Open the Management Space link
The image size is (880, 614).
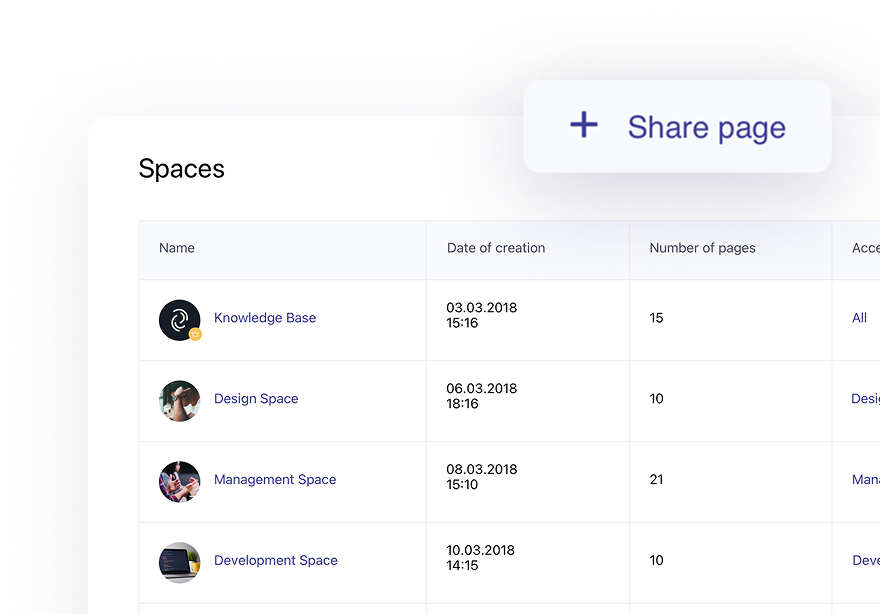click(275, 480)
